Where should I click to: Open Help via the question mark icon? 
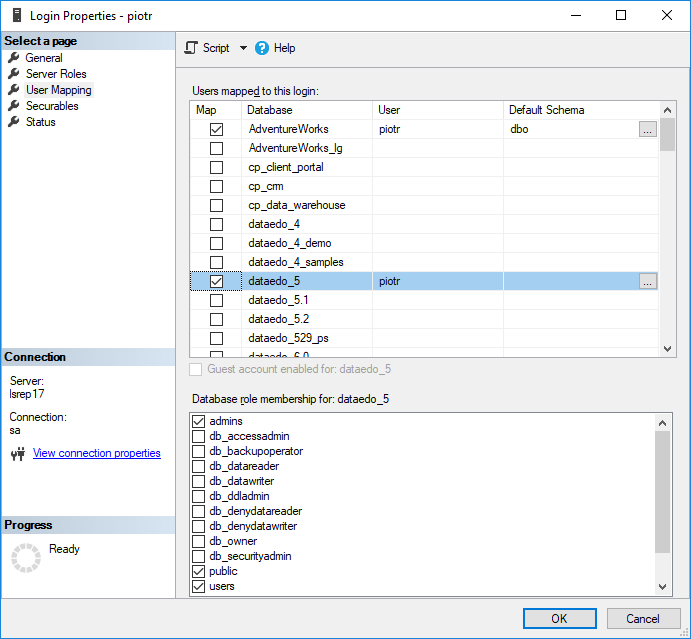263,48
